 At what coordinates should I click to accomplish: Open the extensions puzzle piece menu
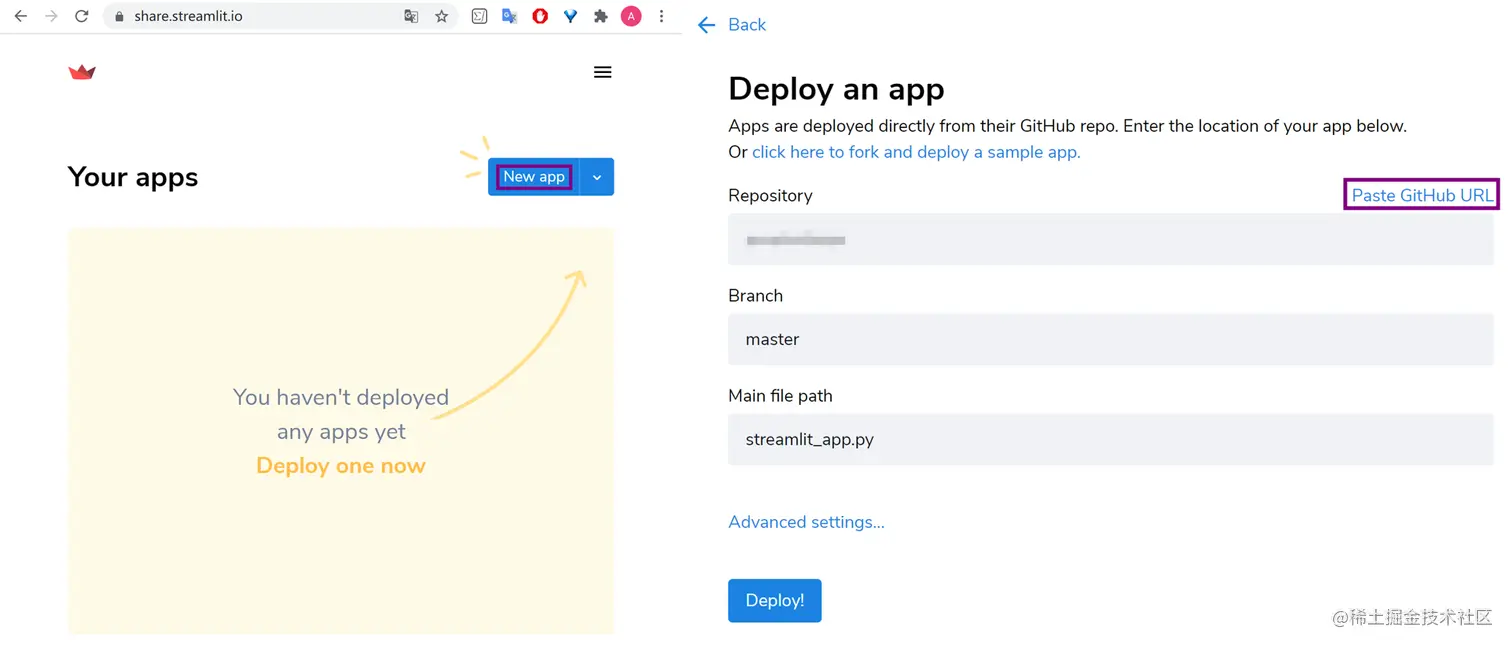click(x=600, y=16)
